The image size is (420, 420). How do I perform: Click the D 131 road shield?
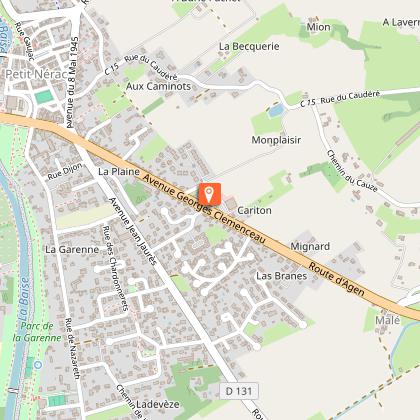[239, 391]
